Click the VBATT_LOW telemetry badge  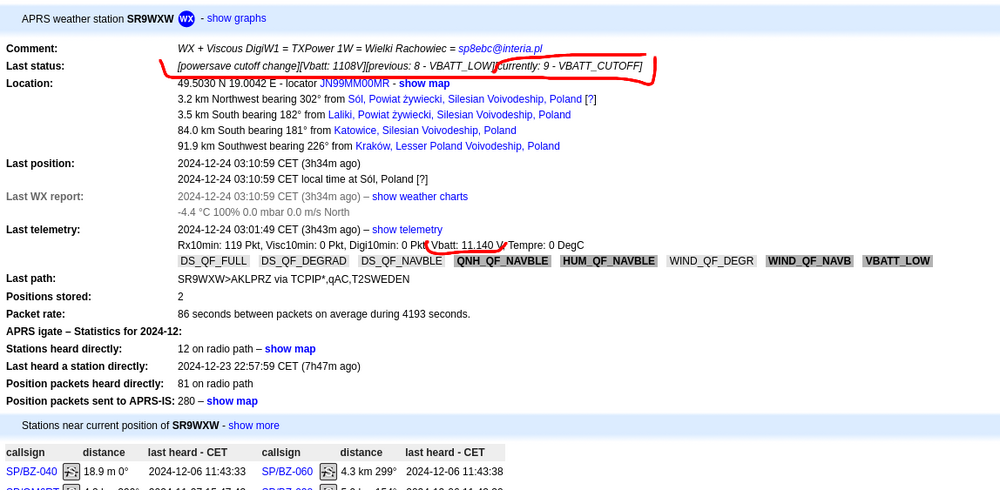[x=897, y=261]
